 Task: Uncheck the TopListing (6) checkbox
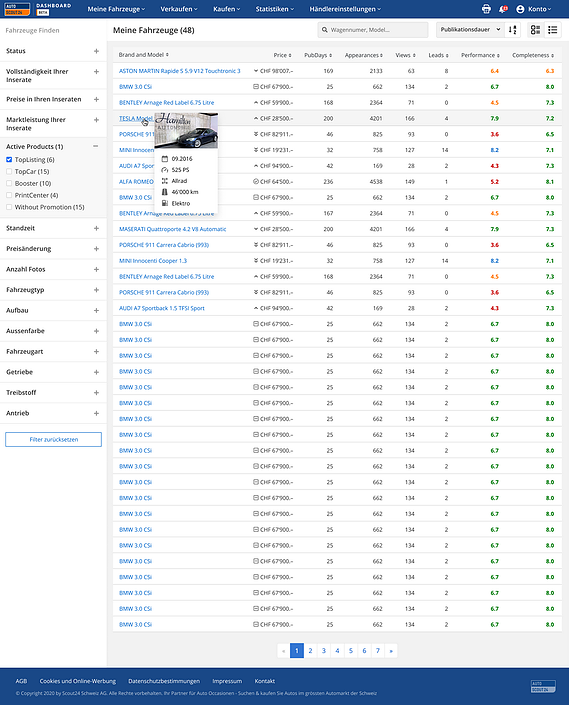click(x=9, y=160)
